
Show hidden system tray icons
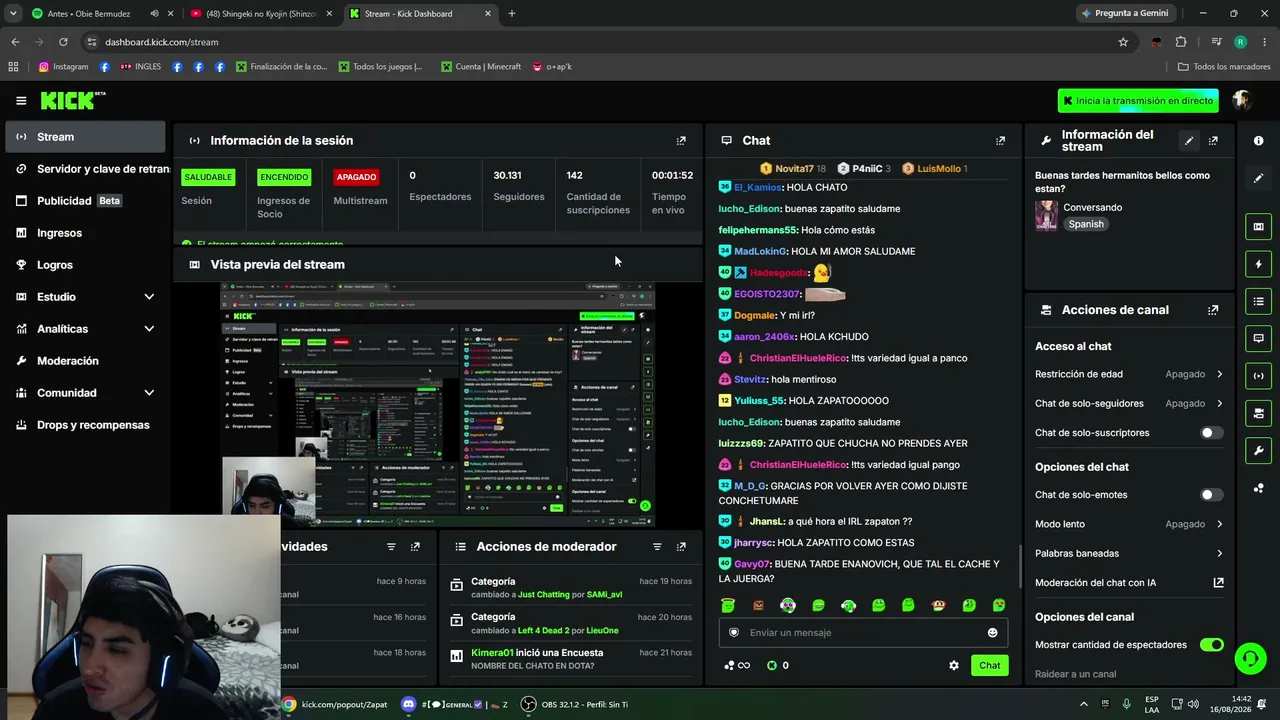(1084, 704)
